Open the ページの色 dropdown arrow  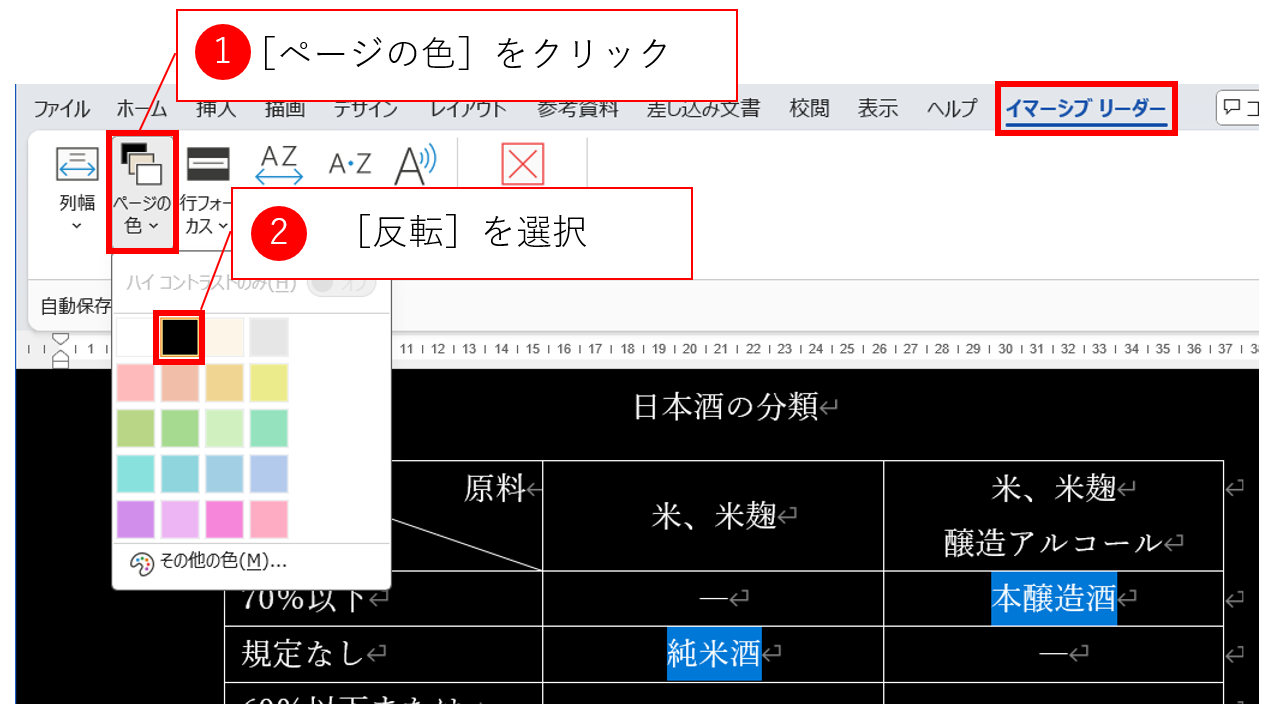(153, 227)
